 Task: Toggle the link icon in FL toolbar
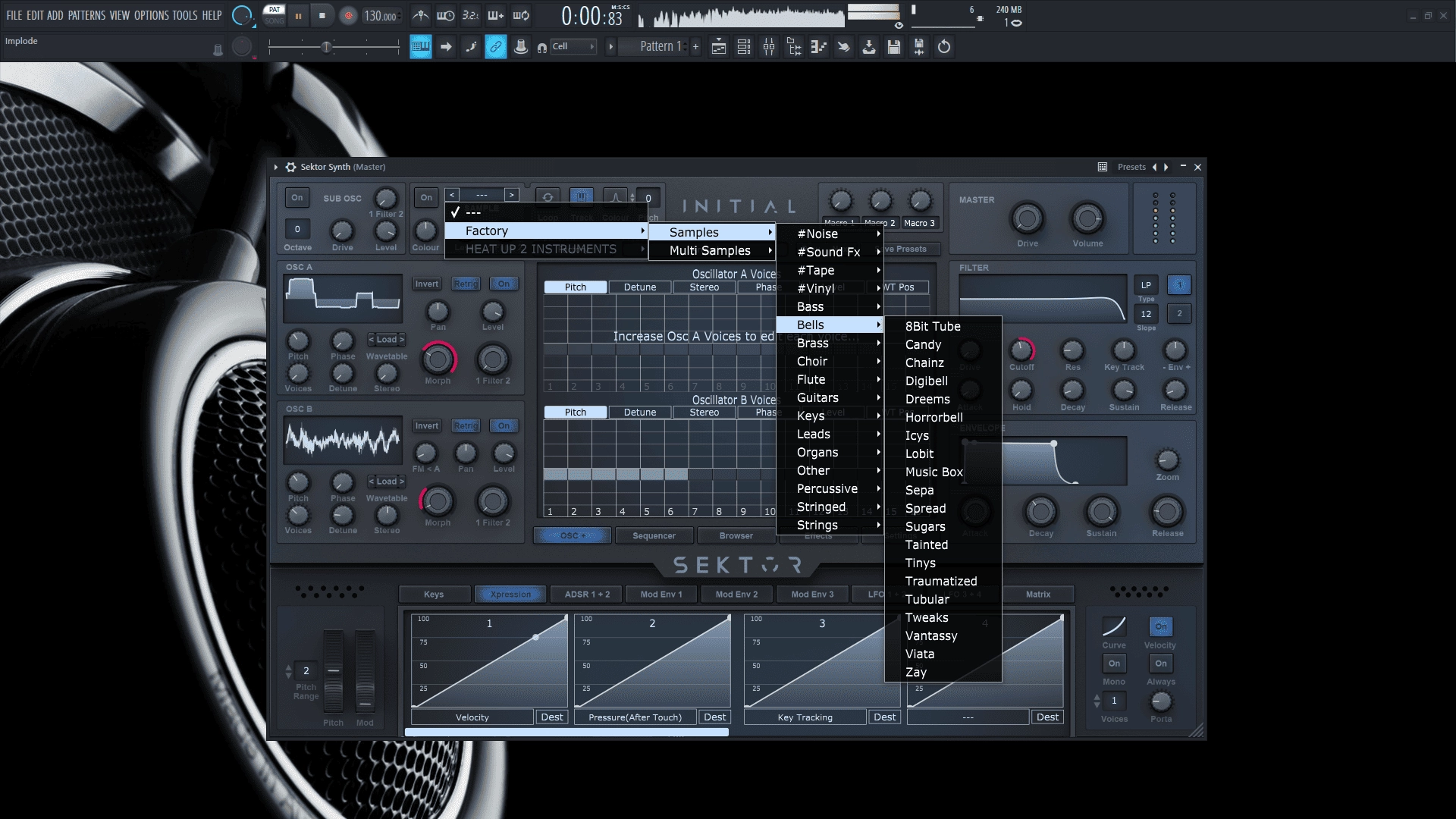(495, 47)
